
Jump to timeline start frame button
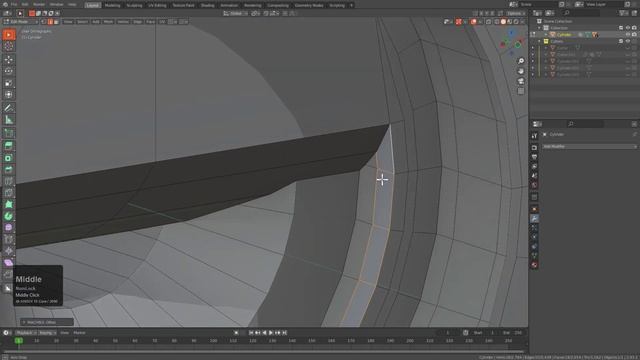tap(251, 333)
